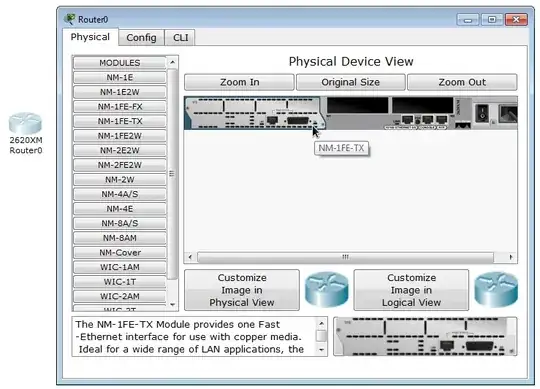This screenshot has height=389, width=540.
Task: Click the Original Size button
Action: point(351,82)
